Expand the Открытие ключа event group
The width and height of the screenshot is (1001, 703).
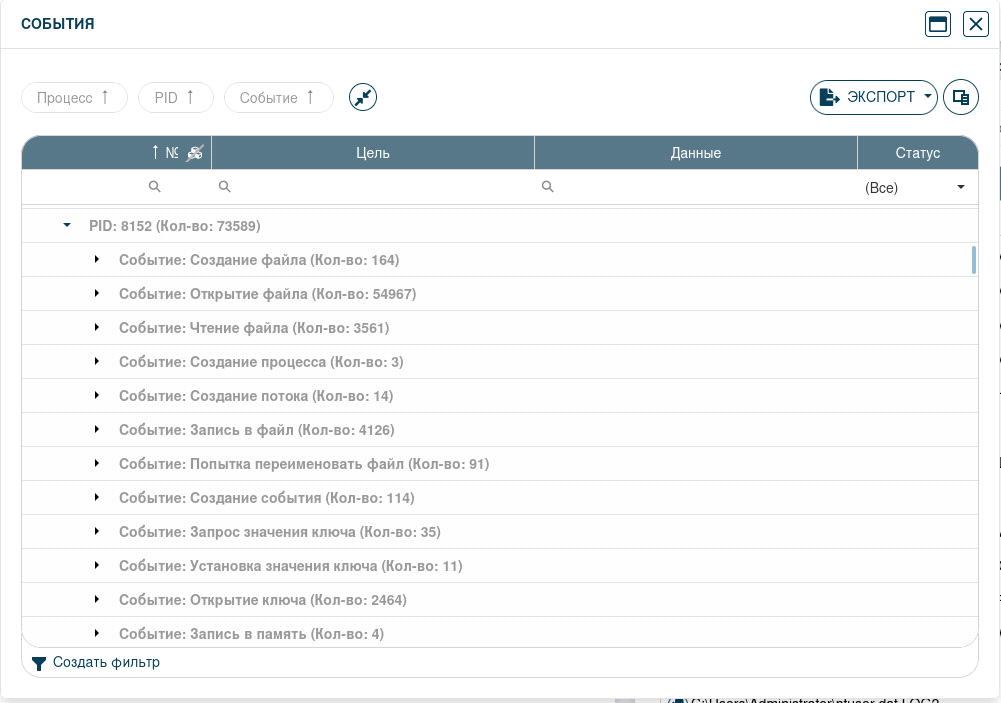[x=97, y=600]
